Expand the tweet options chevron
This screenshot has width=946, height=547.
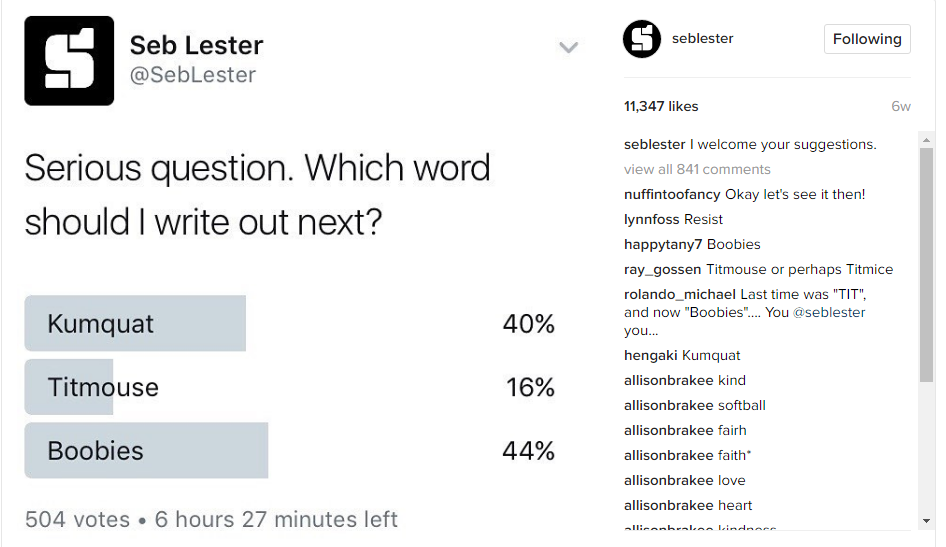[x=568, y=47]
